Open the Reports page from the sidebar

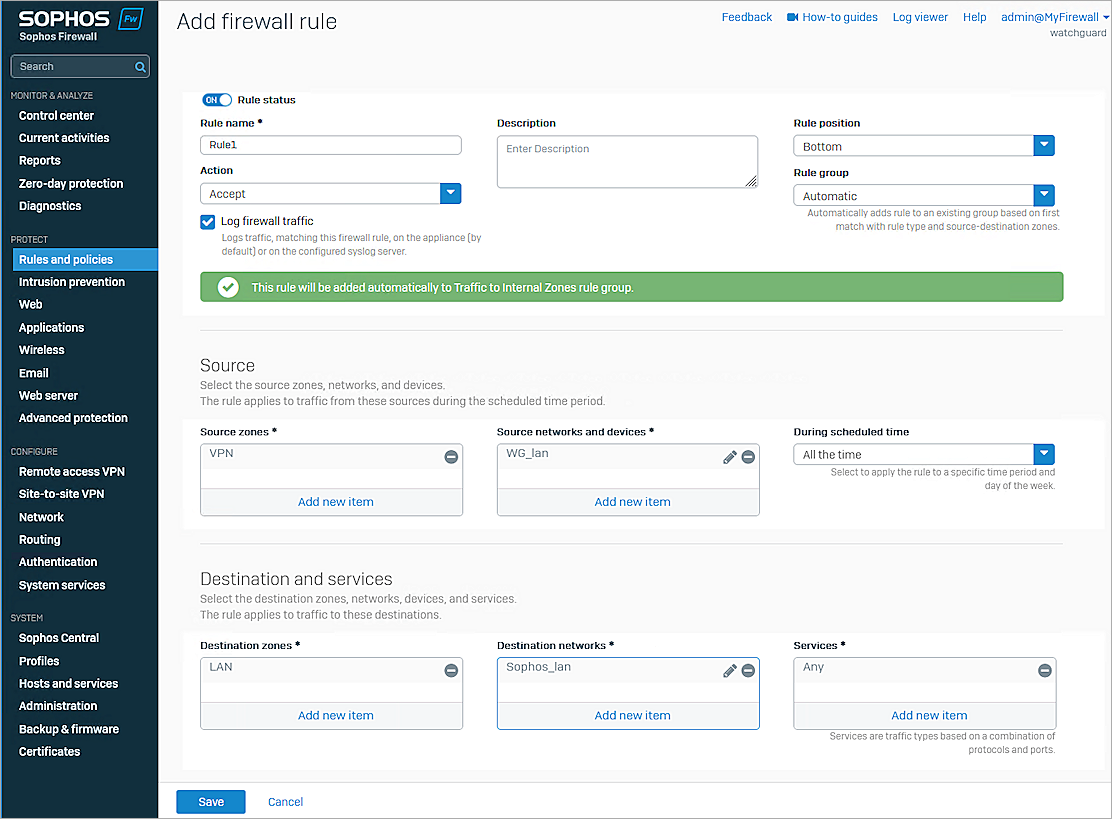[39, 160]
